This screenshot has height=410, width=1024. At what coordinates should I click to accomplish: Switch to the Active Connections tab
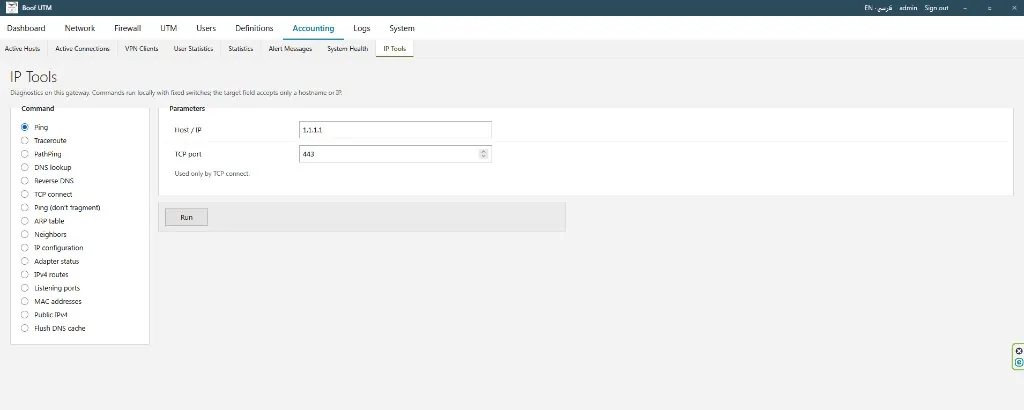82,48
